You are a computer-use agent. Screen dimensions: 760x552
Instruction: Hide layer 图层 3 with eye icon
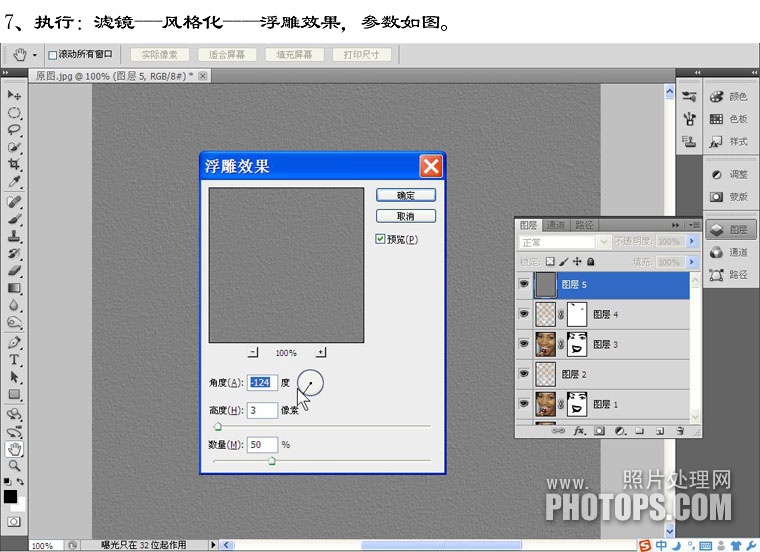524,344
